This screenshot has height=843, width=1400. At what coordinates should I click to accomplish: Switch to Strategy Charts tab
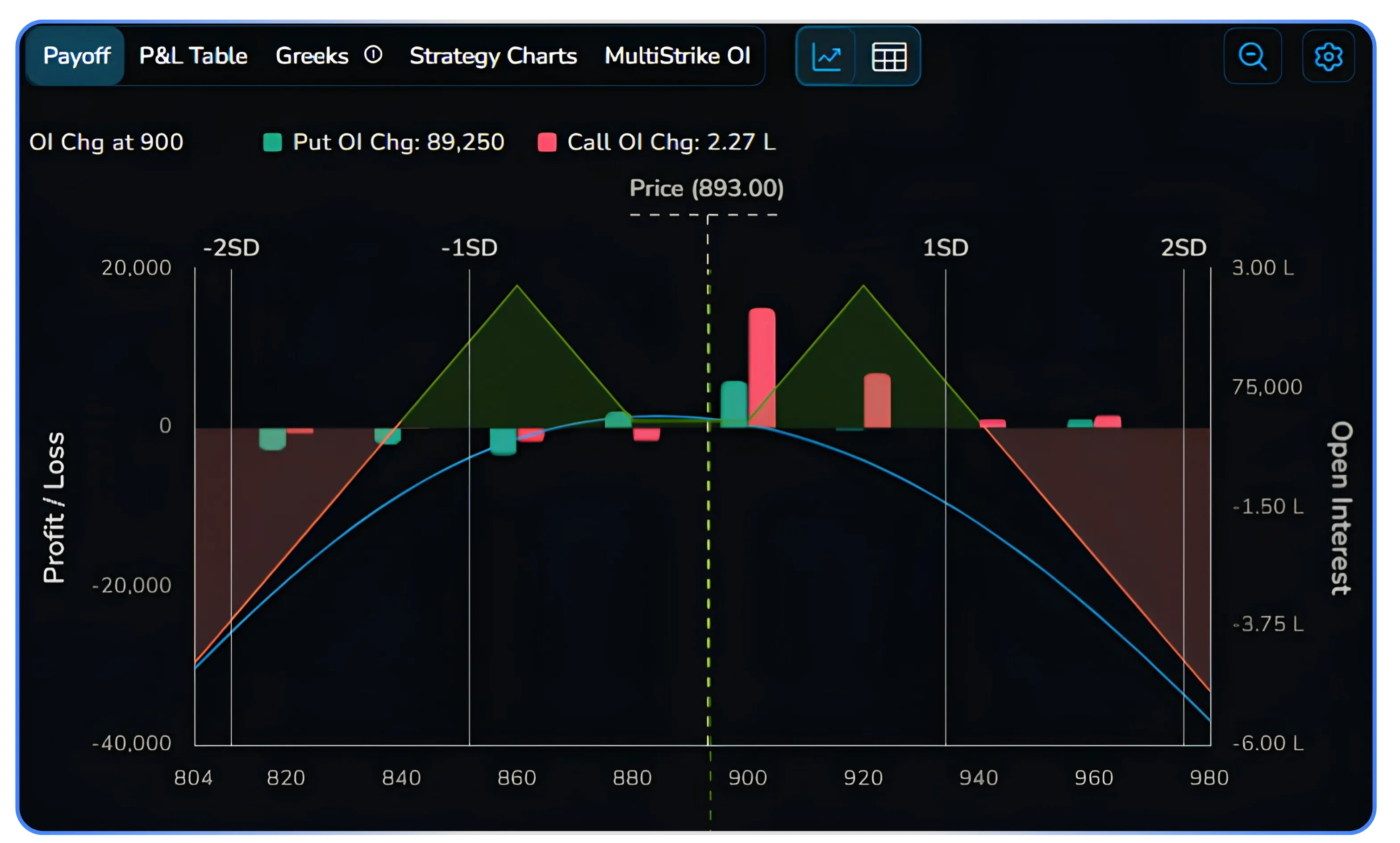[493, 56]
